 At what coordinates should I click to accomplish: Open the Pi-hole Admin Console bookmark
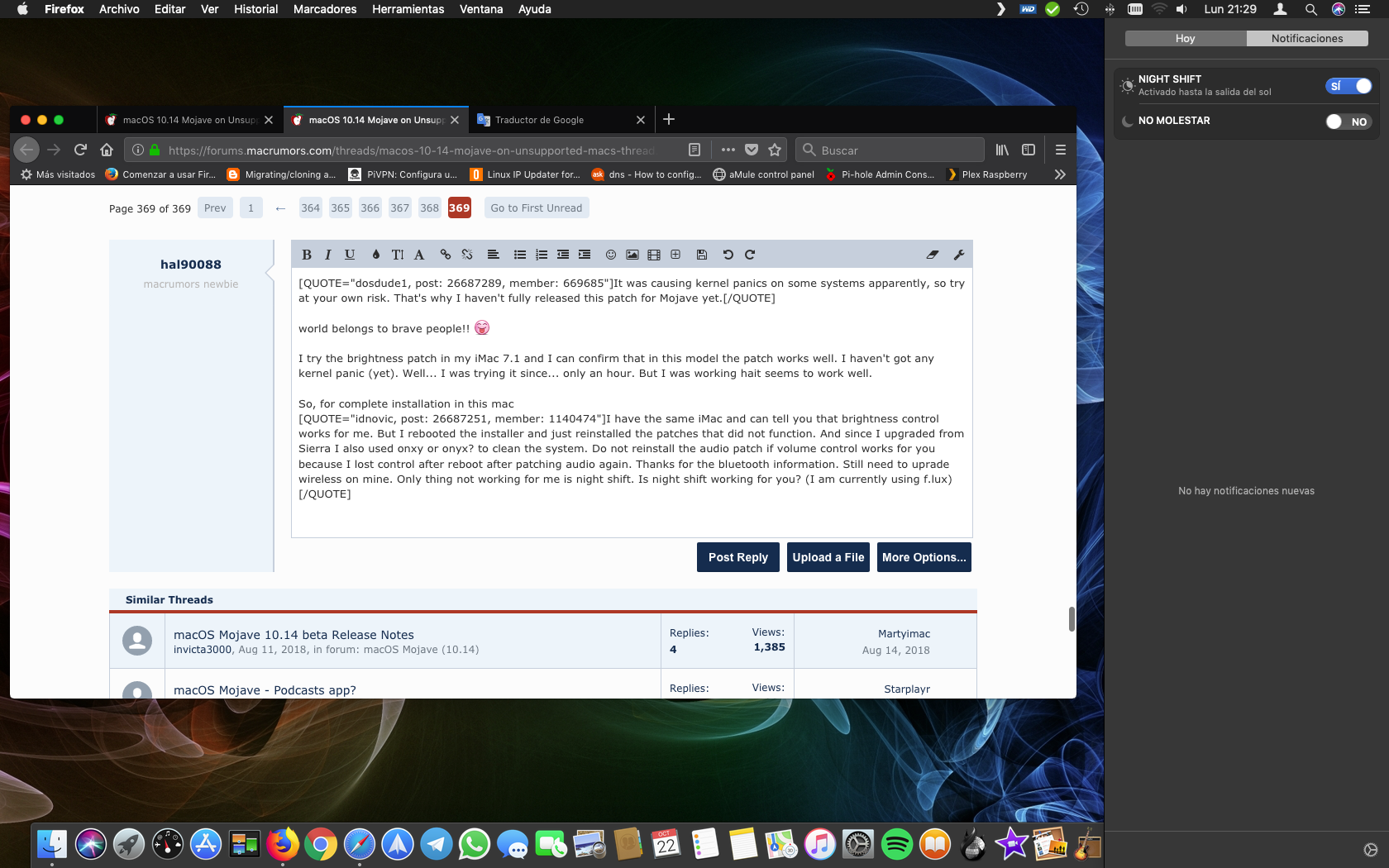[x=880, y=174]
